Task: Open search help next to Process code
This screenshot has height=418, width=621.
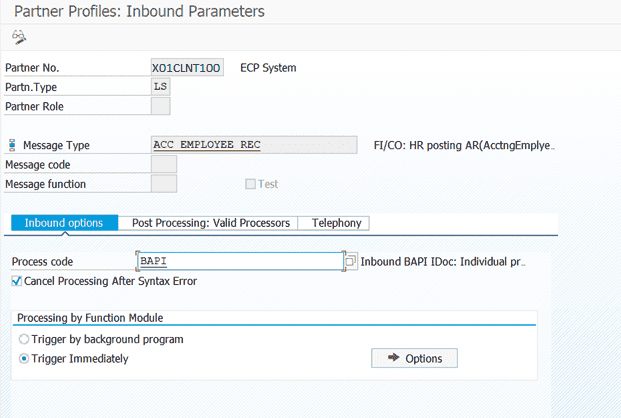Action: [350, 261]
